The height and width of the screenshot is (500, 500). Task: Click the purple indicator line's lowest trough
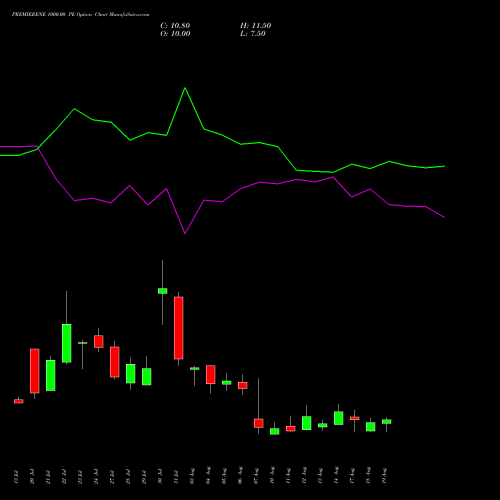185,233
